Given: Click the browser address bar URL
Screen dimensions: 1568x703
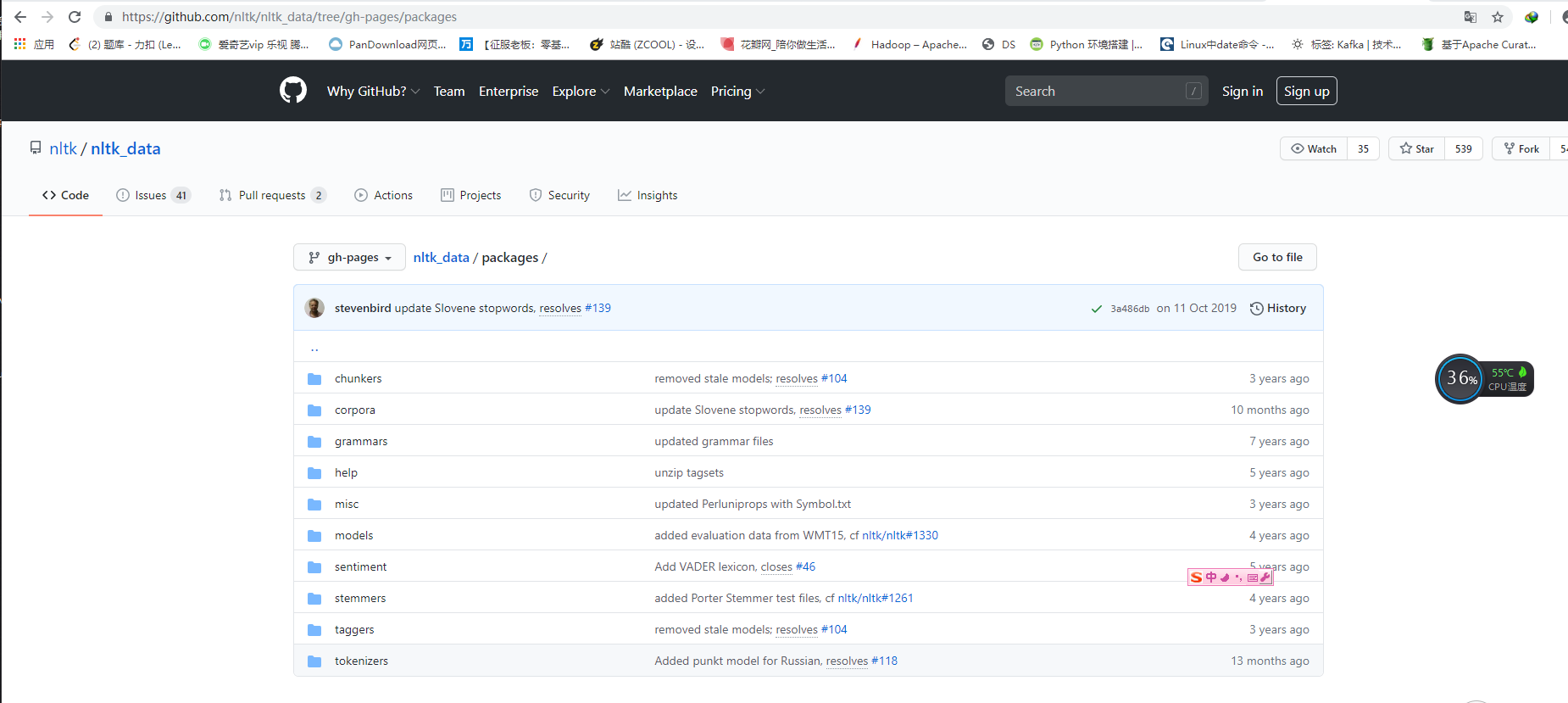Looking at the screenshot, I should coord(289,17).
